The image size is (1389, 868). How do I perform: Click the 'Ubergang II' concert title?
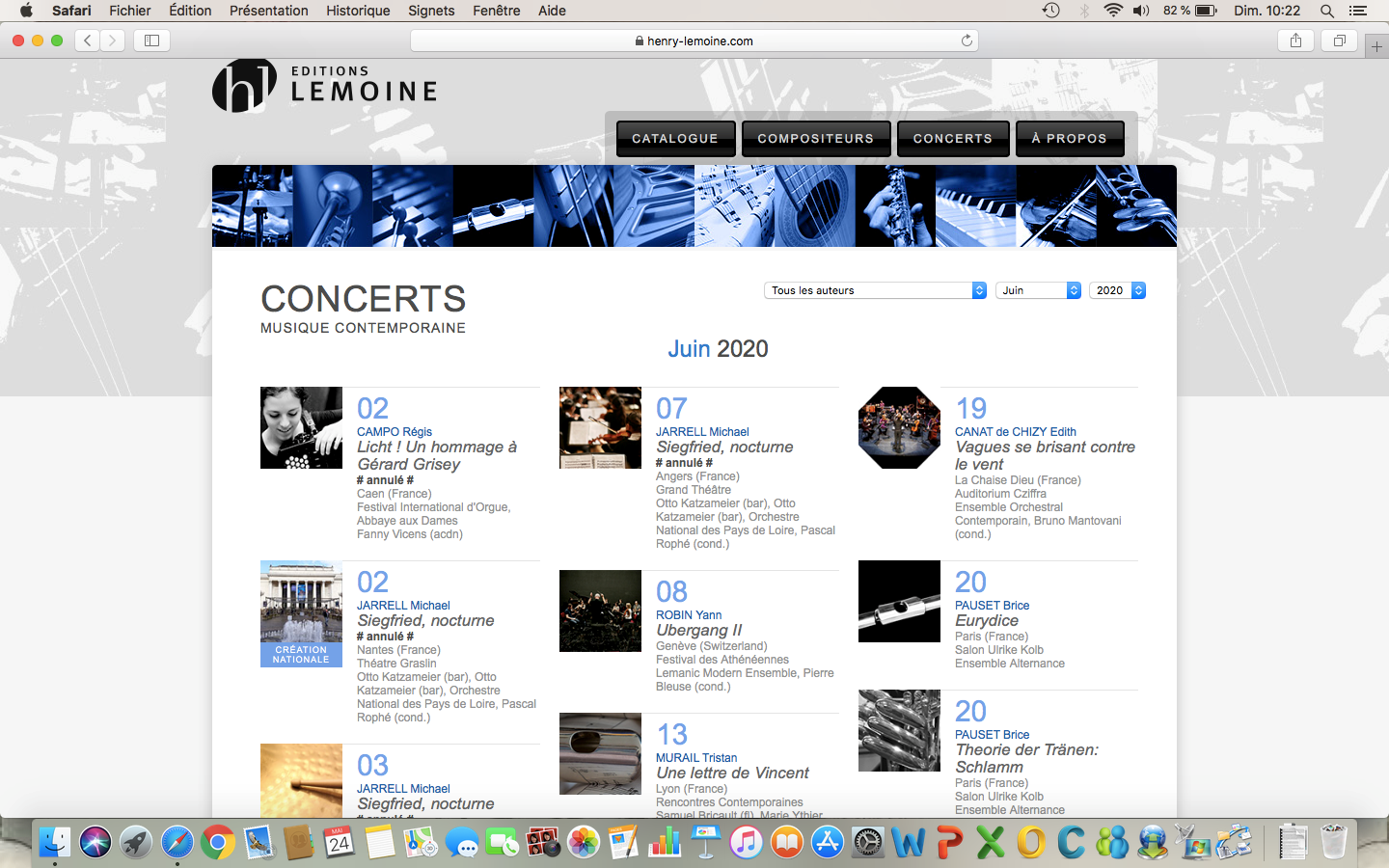(x=699, y=631)
